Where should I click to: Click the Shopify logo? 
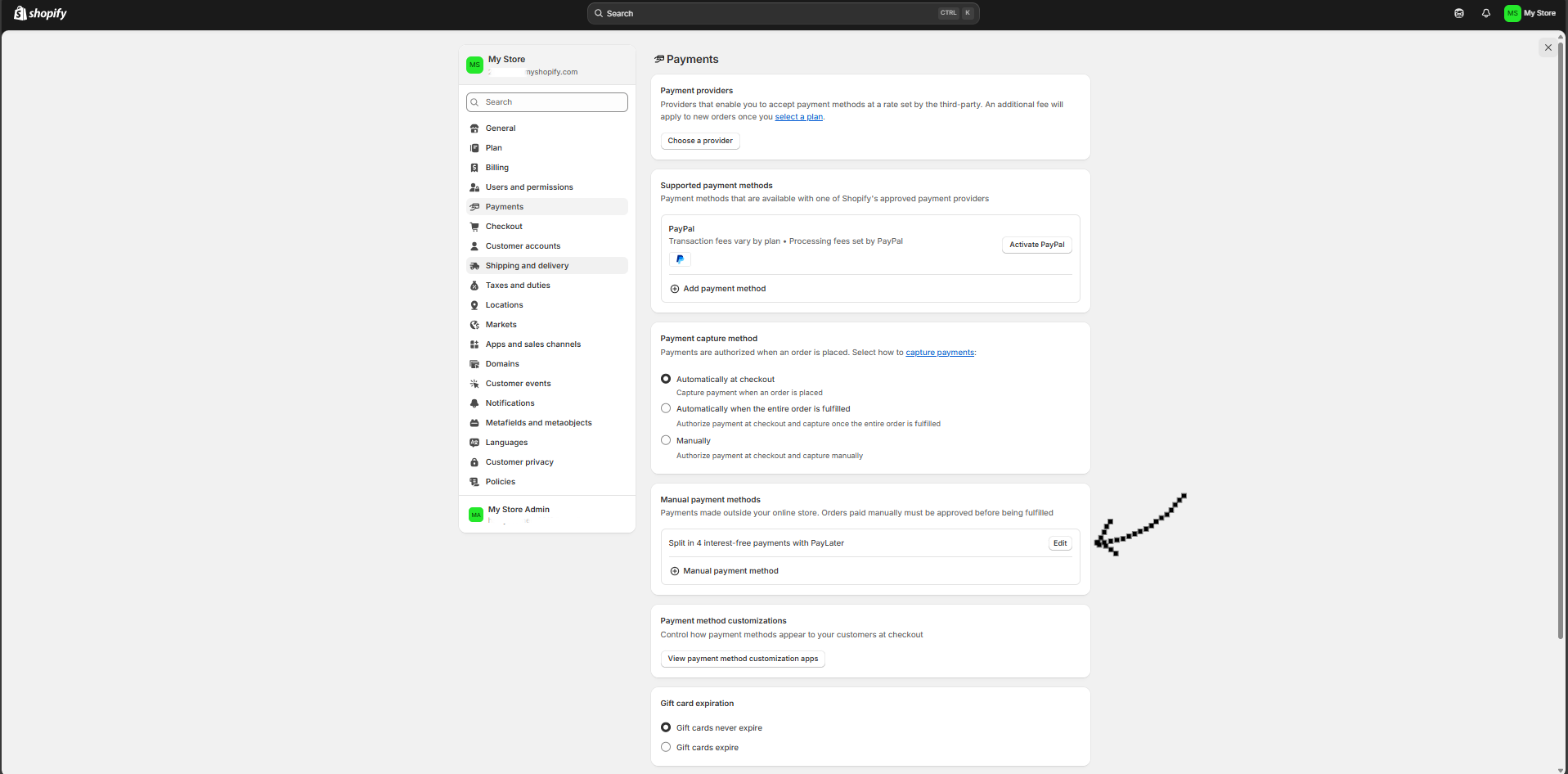pyautogui.click(x=40, y=13)
